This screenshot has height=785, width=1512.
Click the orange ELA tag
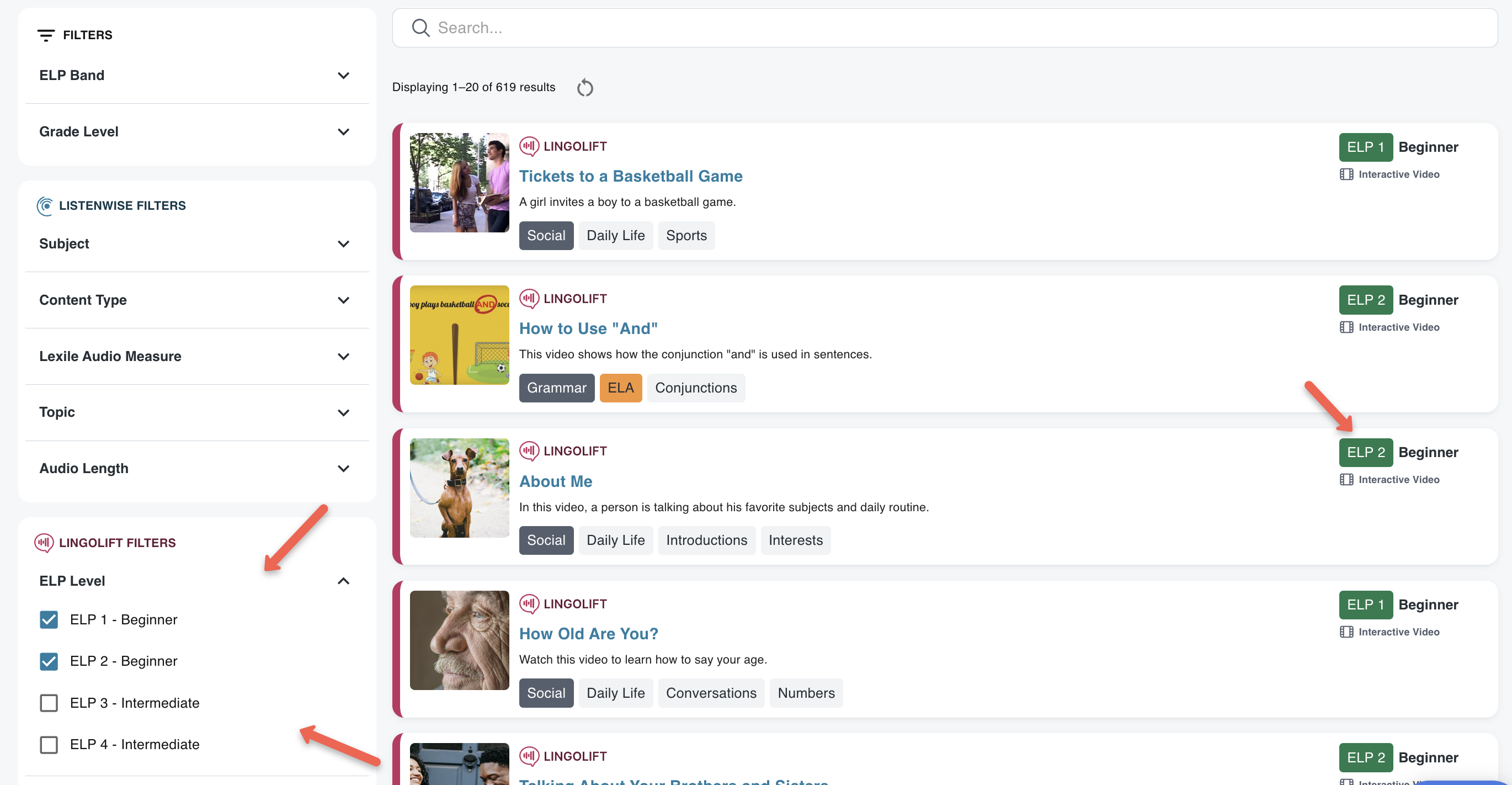(620, 388)
